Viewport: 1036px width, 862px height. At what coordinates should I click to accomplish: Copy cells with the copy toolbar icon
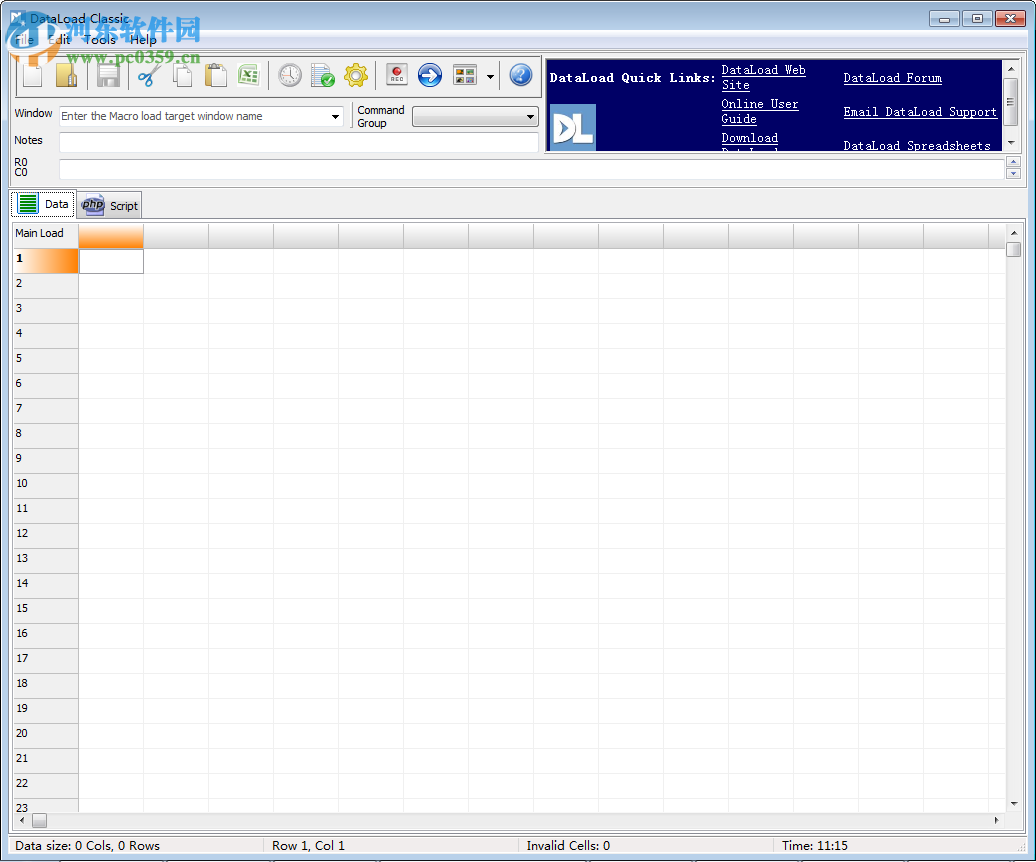point(181,75)
